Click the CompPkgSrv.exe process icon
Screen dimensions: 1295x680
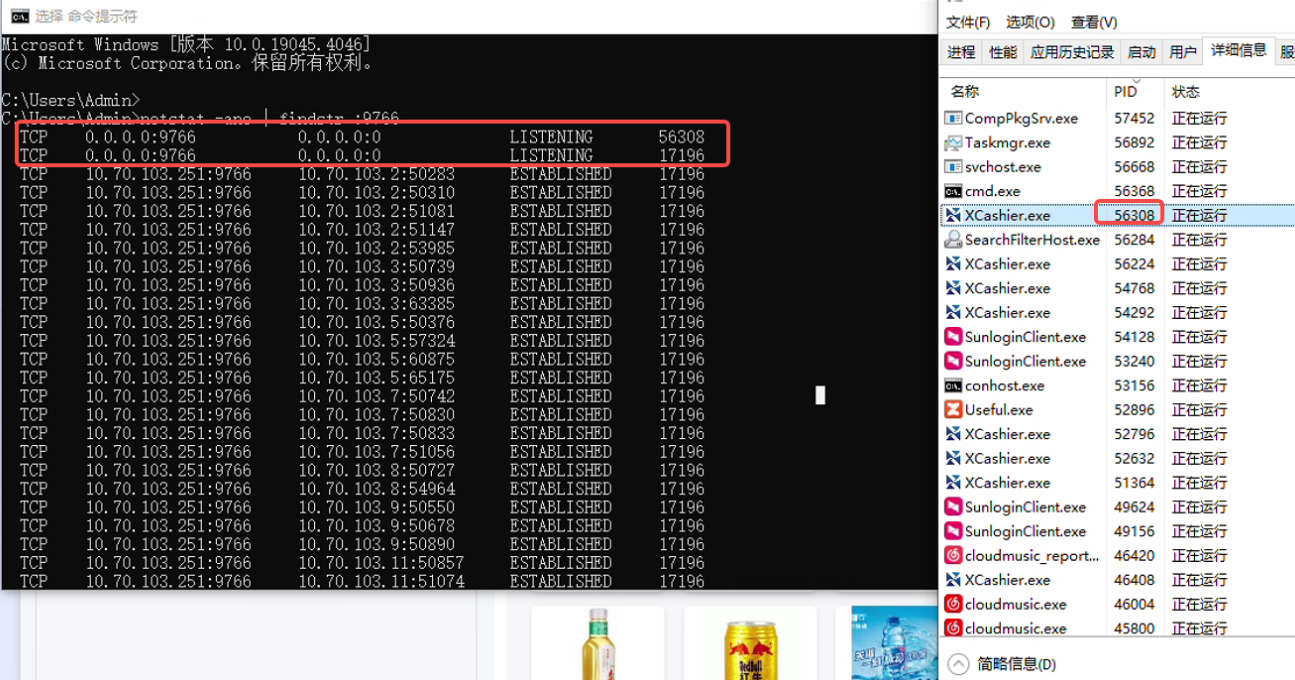click(x=953, y=118)
